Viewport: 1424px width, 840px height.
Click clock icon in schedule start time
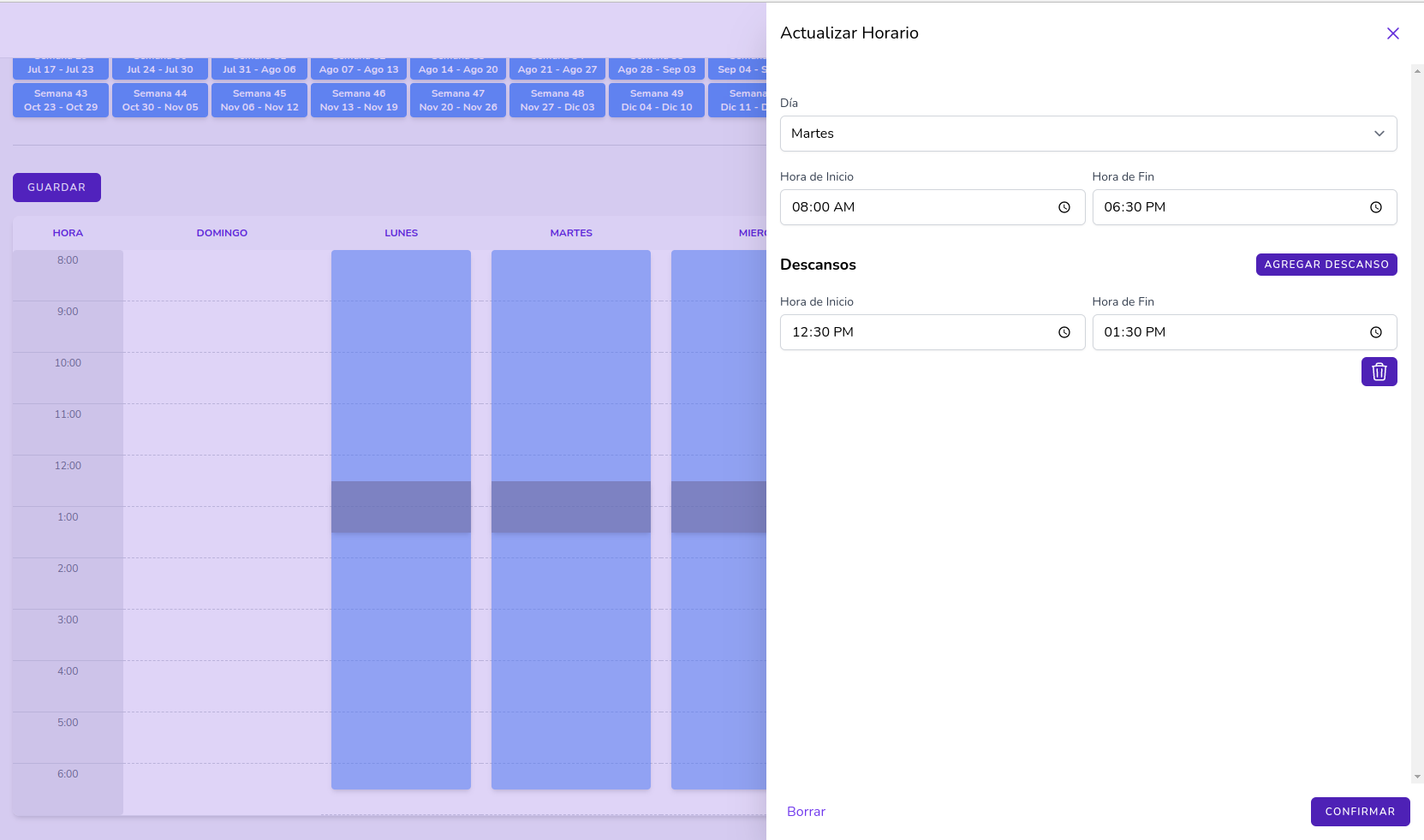click(x=1064, y=207)
